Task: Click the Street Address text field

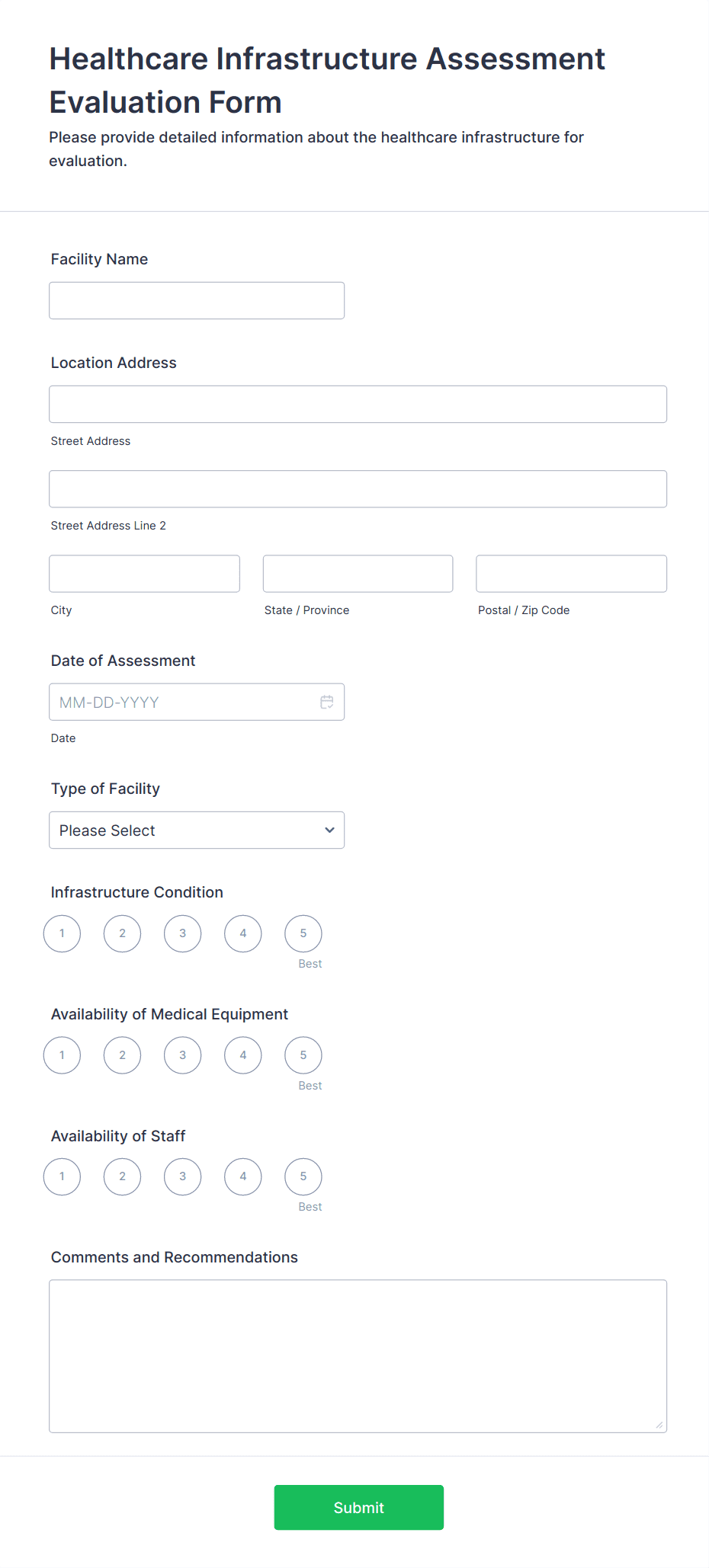Action: tap(358, 404)
